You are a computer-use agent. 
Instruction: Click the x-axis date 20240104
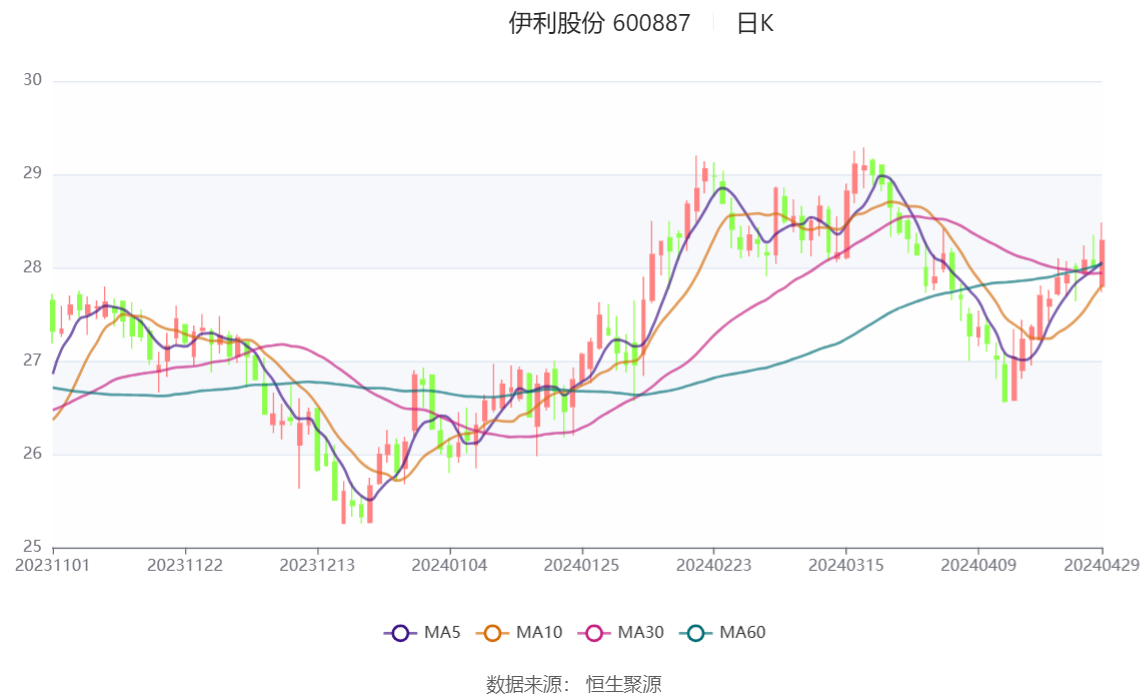[450, 565]
